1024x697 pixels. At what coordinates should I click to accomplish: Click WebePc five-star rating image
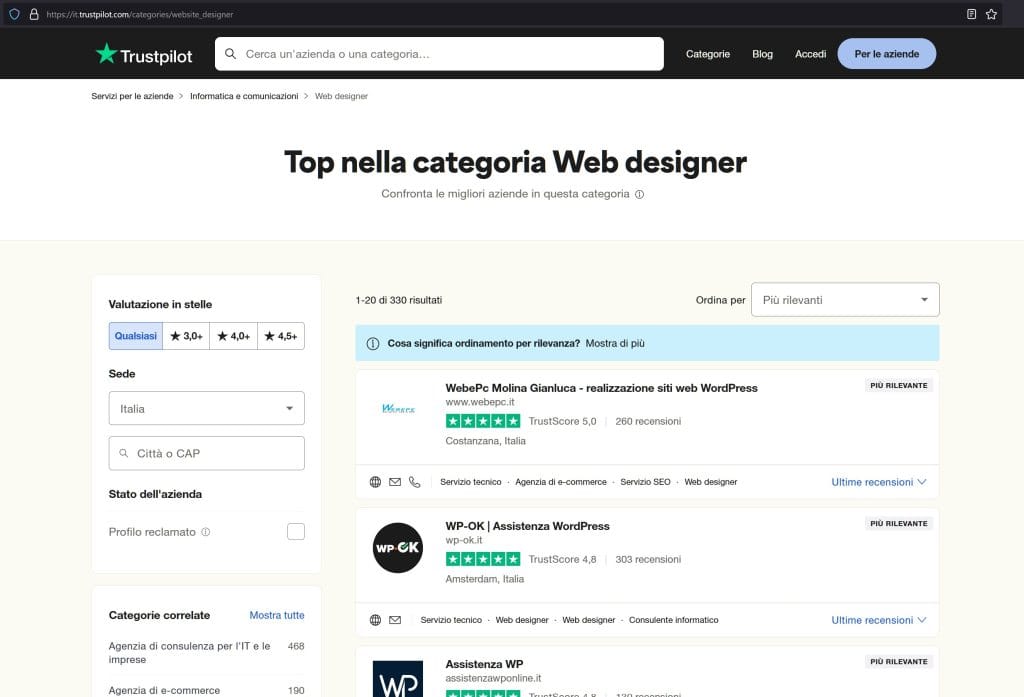(483, 421)
